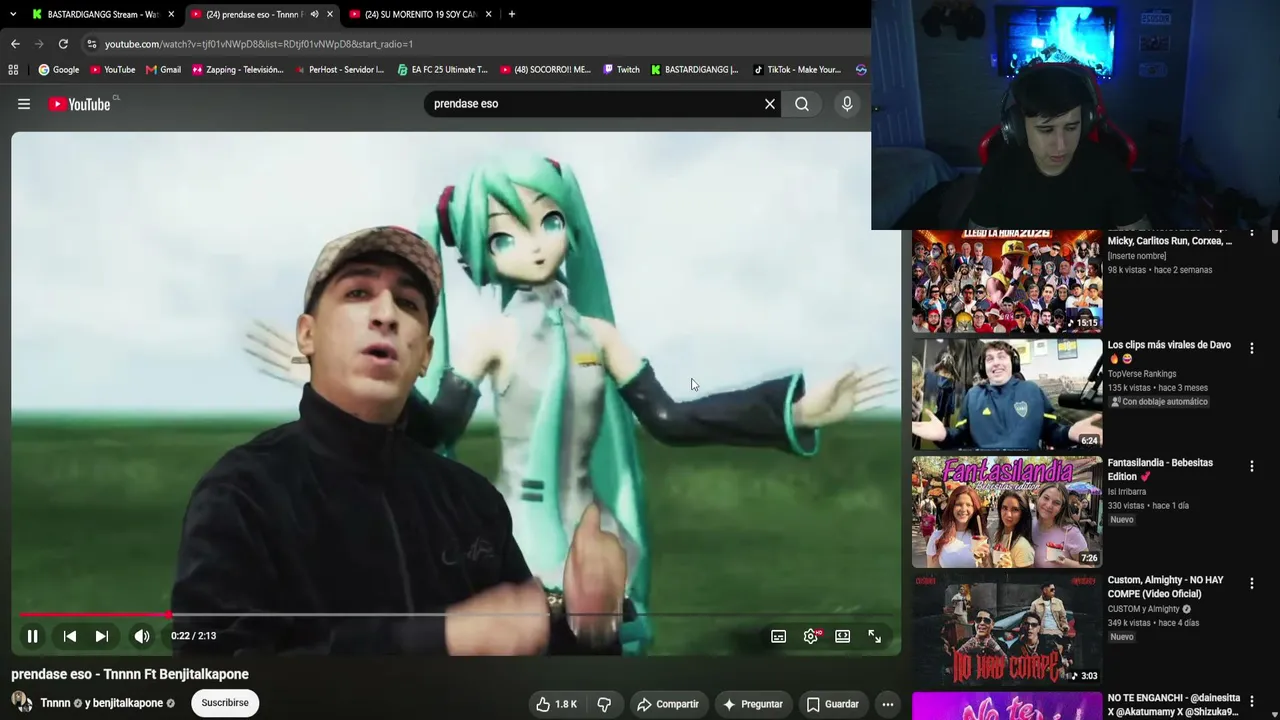Screen dimensions: 1280x720
Task: Click the 'NO TE ENGANCHI' video title
Action: [1174, 705]
